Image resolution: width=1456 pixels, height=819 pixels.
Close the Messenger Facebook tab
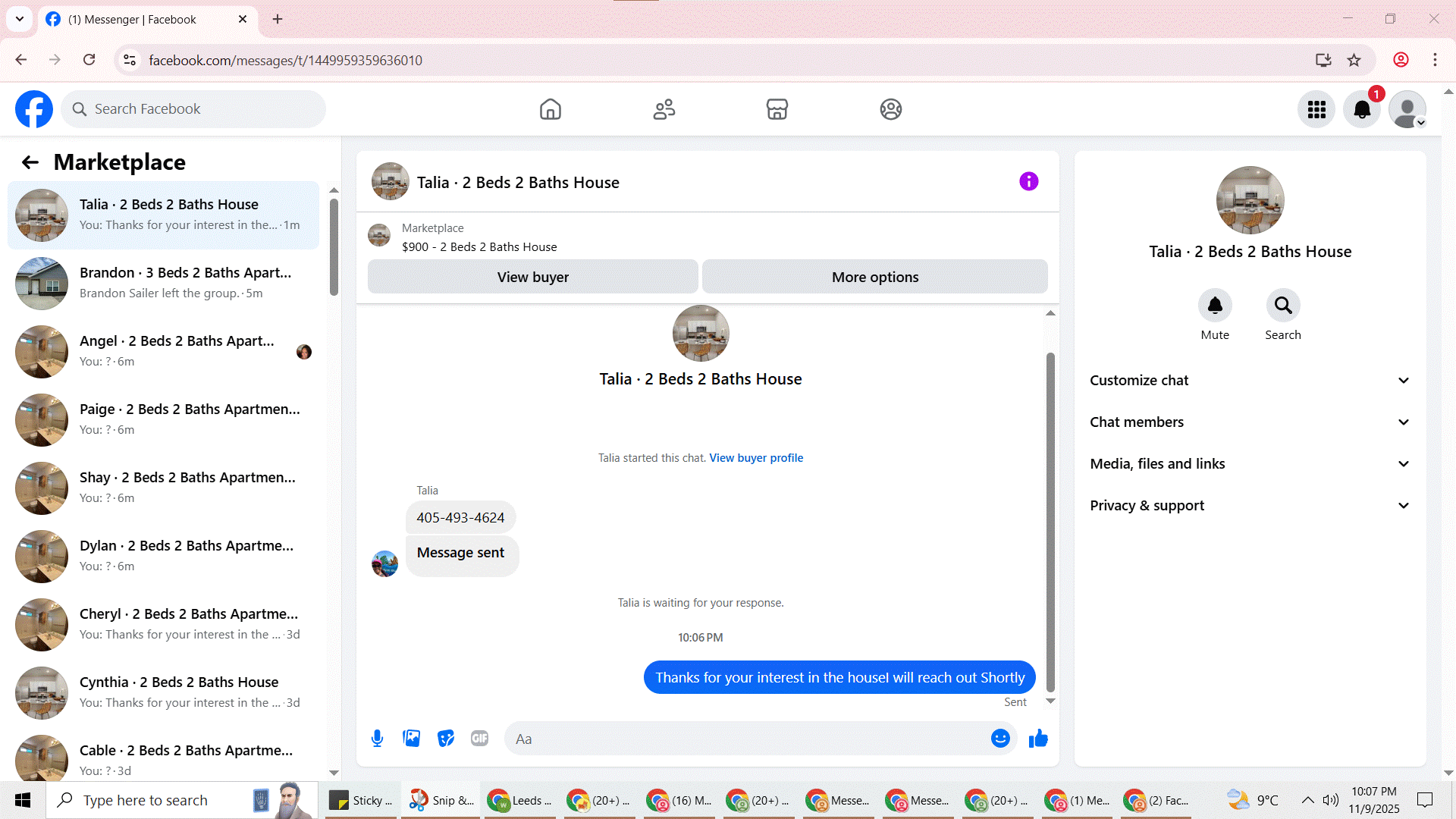(x=243, y=19)
